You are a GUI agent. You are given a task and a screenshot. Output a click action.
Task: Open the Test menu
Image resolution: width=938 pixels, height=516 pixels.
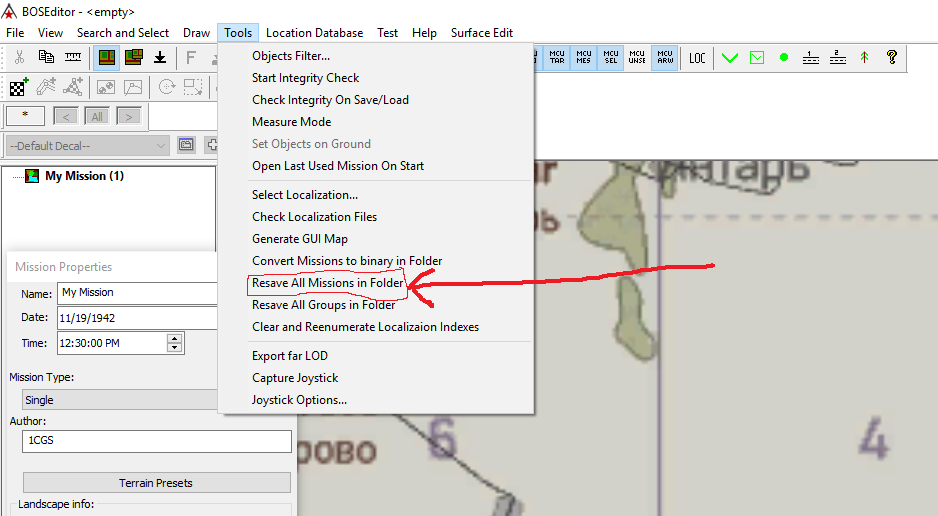(x=387, y=33)
